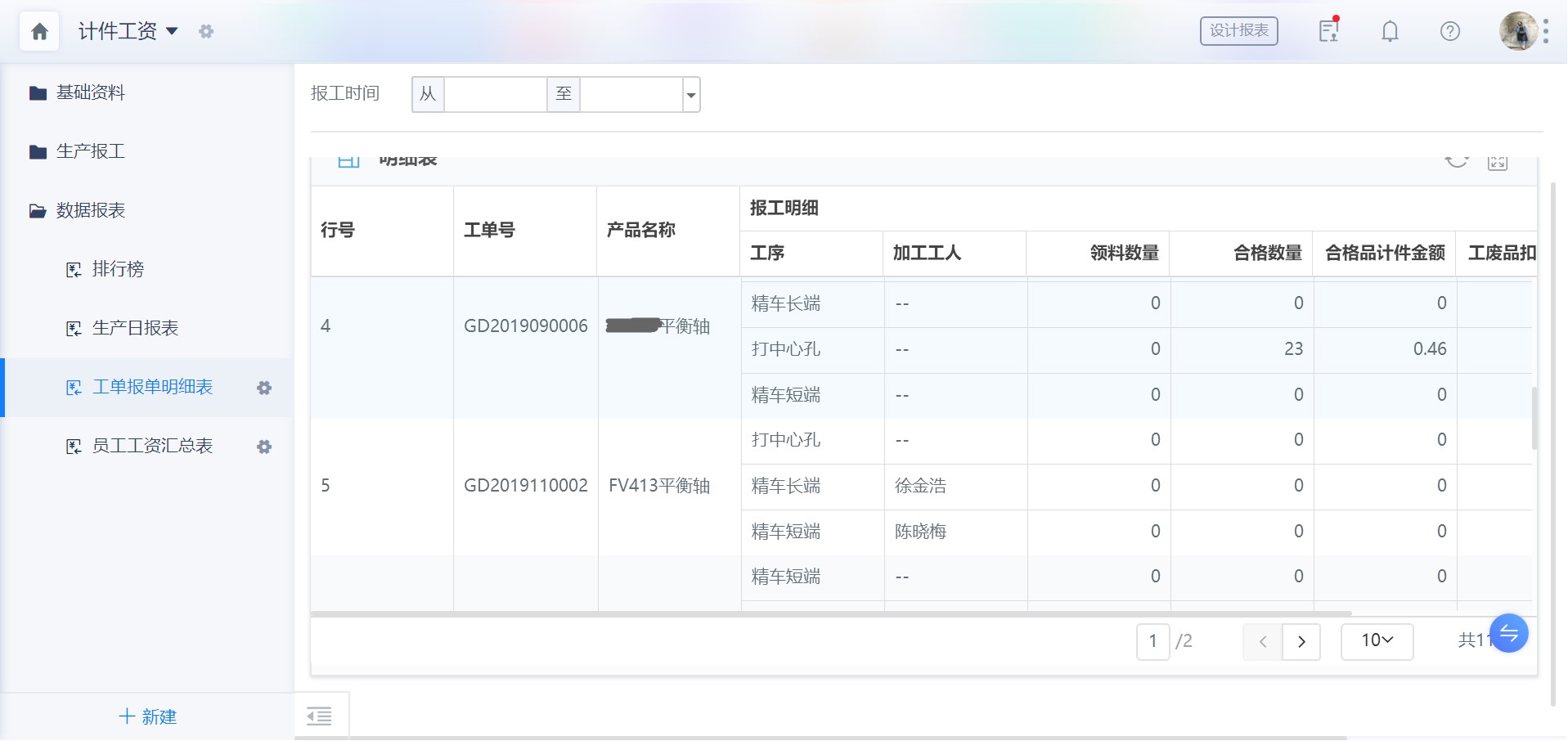
Task: Click the page number input box
Action: [1152, 641]
